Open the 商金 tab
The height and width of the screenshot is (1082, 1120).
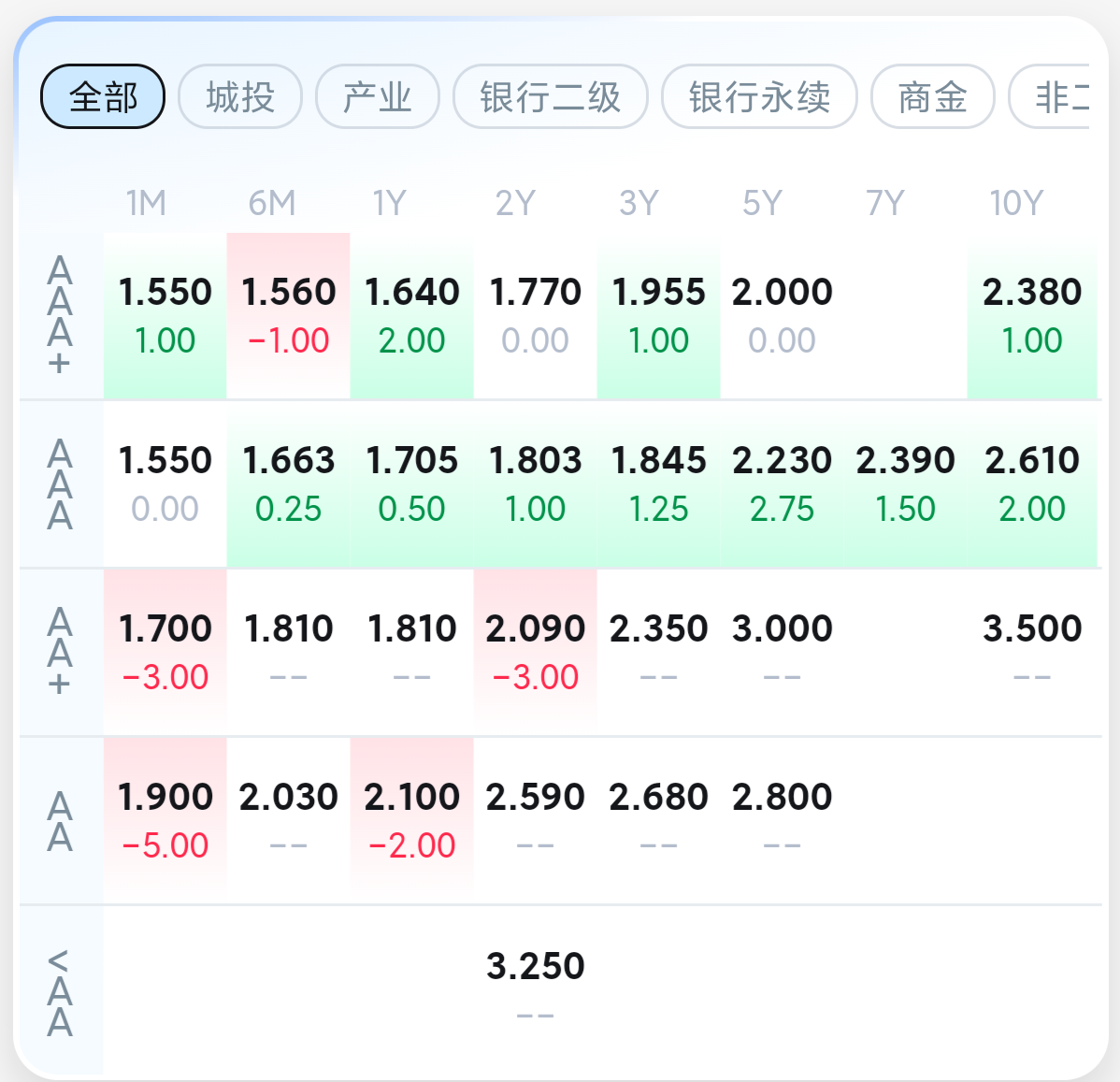[932, 96]
